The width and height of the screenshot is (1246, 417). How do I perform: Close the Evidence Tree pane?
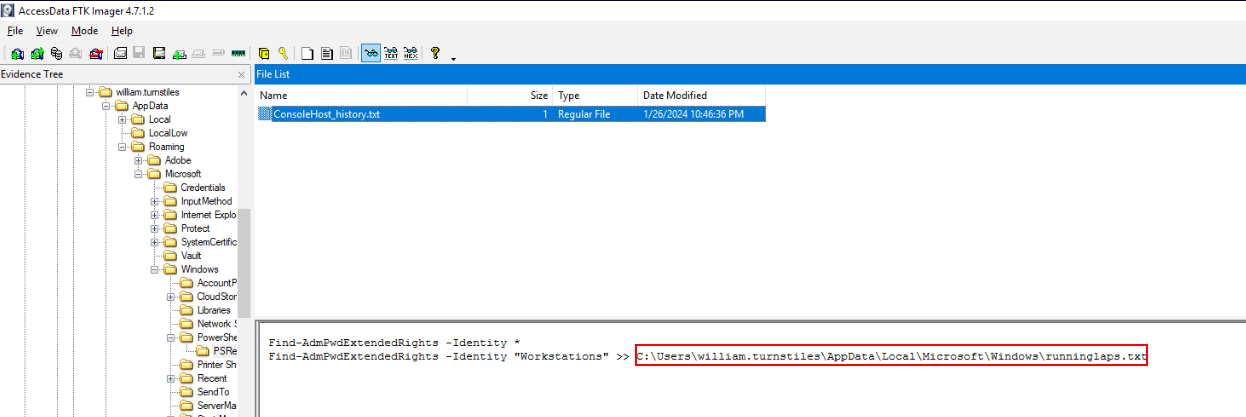point(241,75)
